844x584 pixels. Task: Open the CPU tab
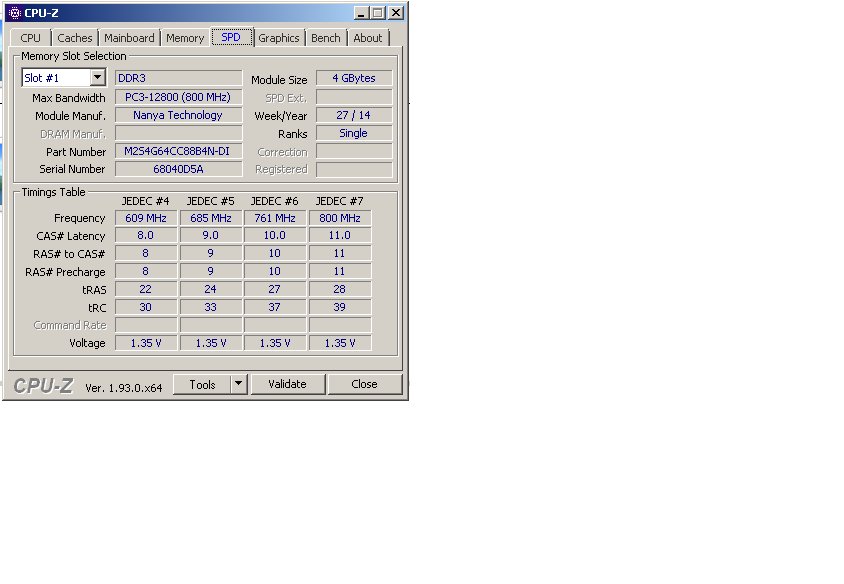pos(31,38)
